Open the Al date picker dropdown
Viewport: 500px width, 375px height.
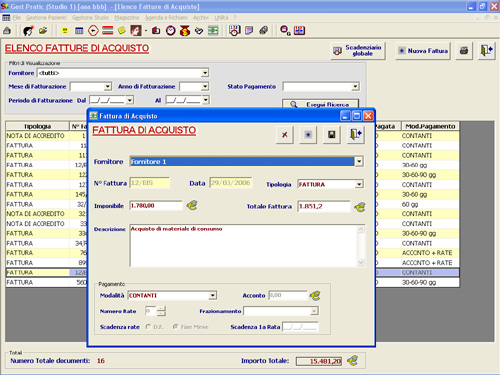[205, 100]
